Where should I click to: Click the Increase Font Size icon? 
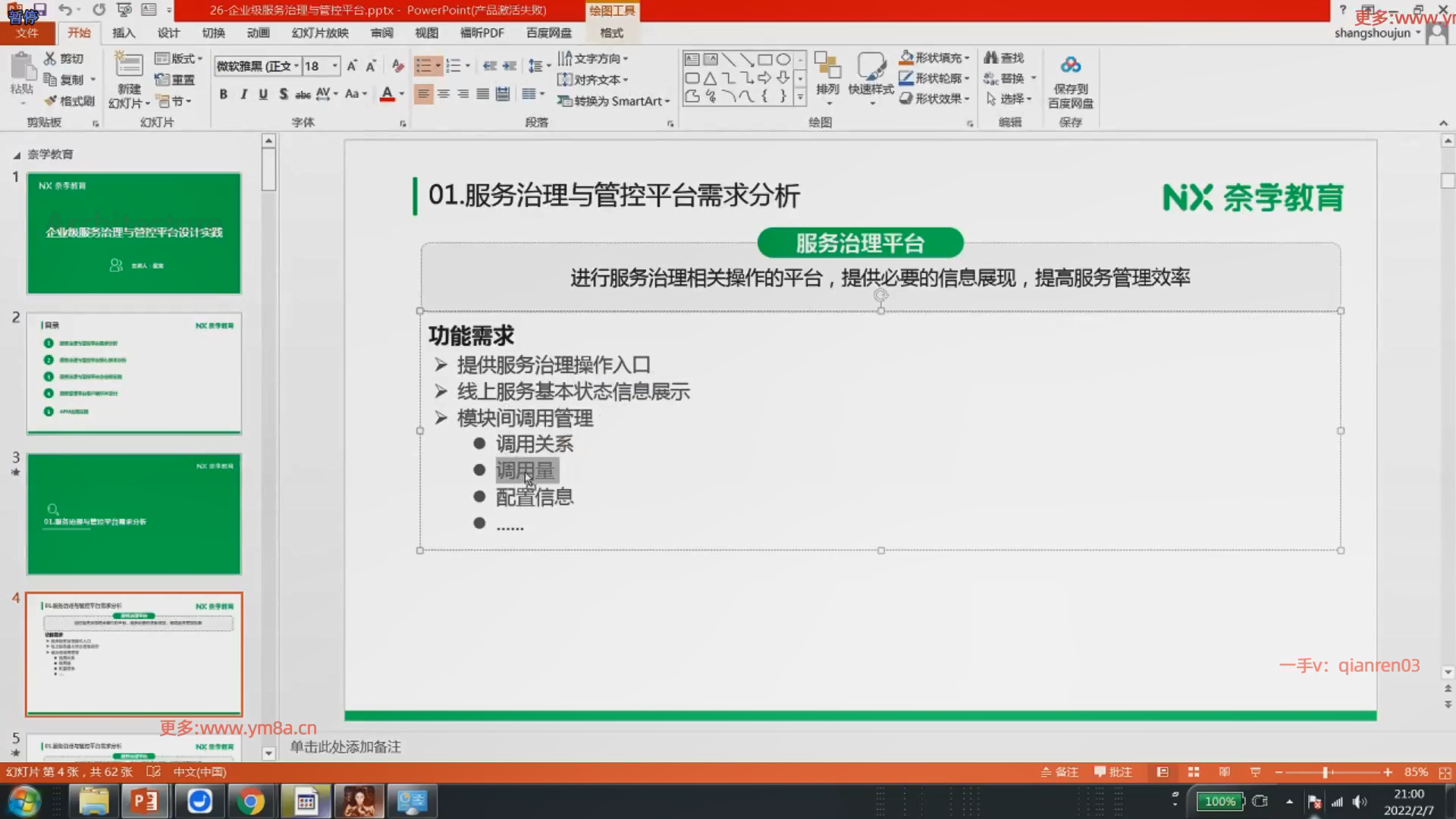click(352, 67)
